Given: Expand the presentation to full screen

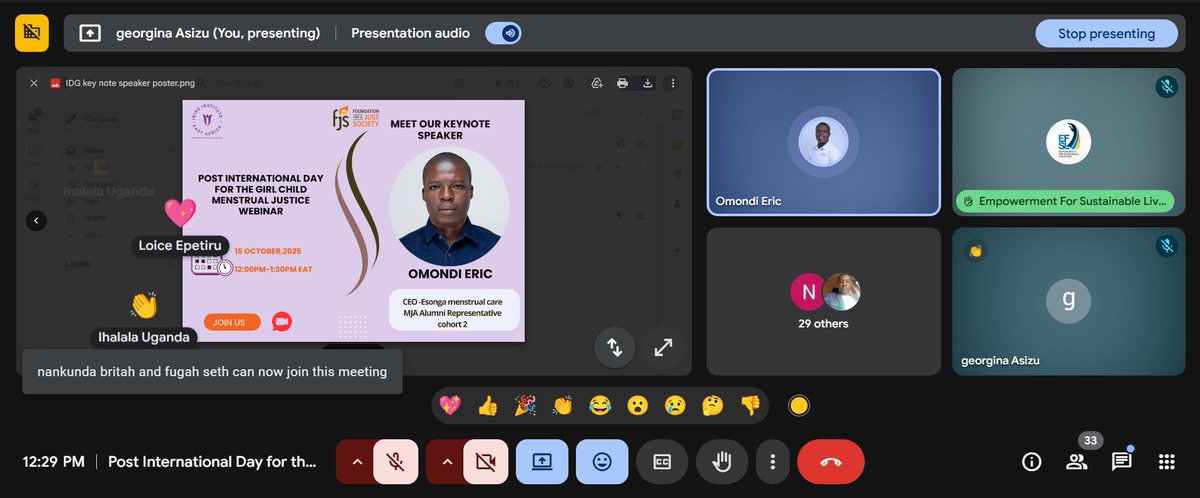Looking at the screenshot, I should 663,348.
